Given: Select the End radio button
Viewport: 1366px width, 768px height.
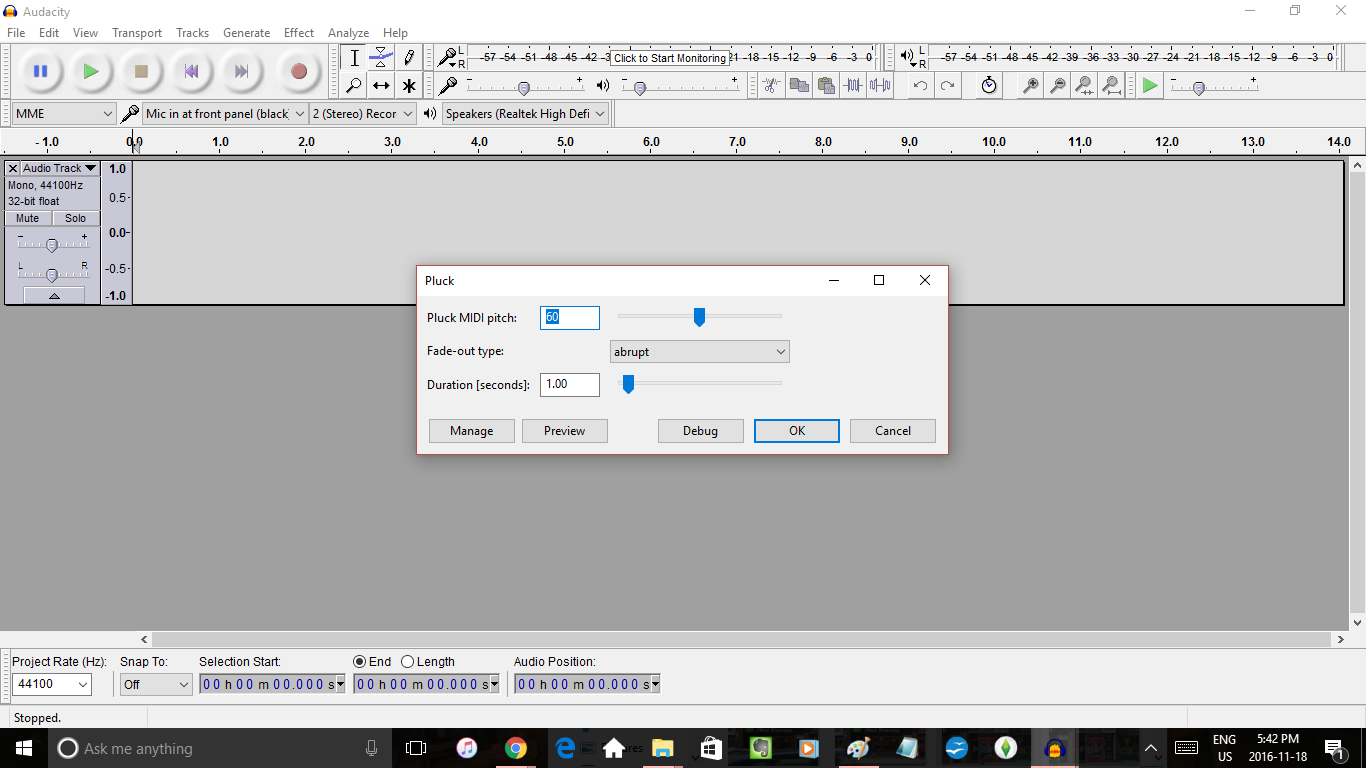Looking at the screenshot, I should pos(360,662).
